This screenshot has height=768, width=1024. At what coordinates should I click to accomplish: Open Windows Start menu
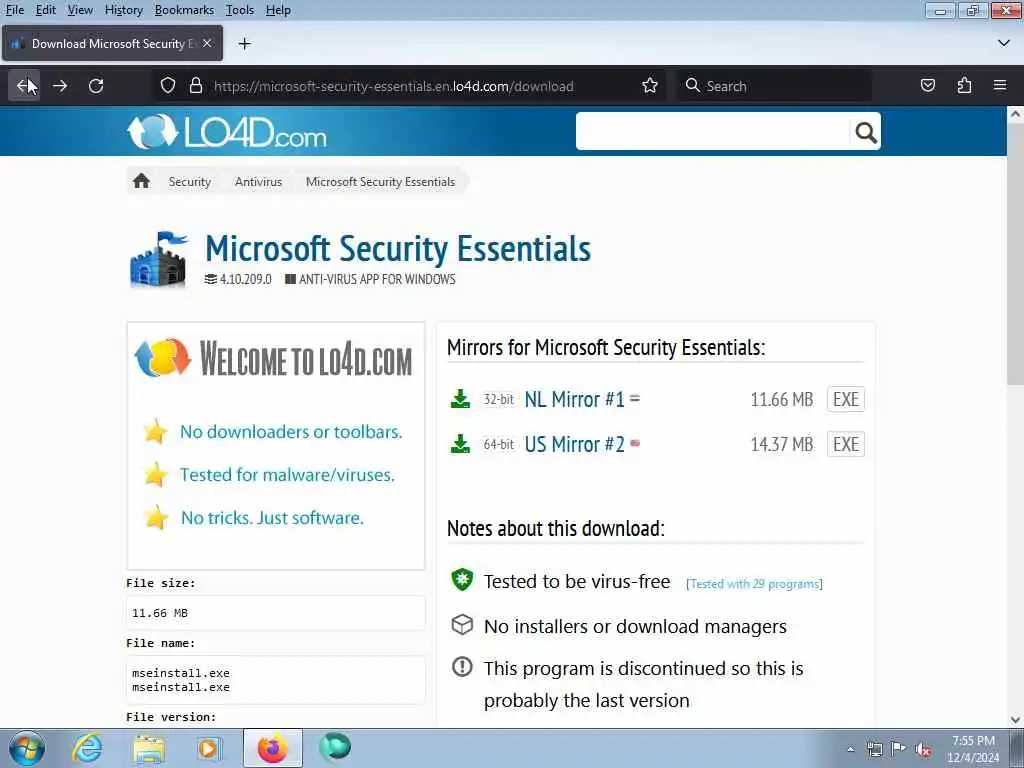[27, 748]
